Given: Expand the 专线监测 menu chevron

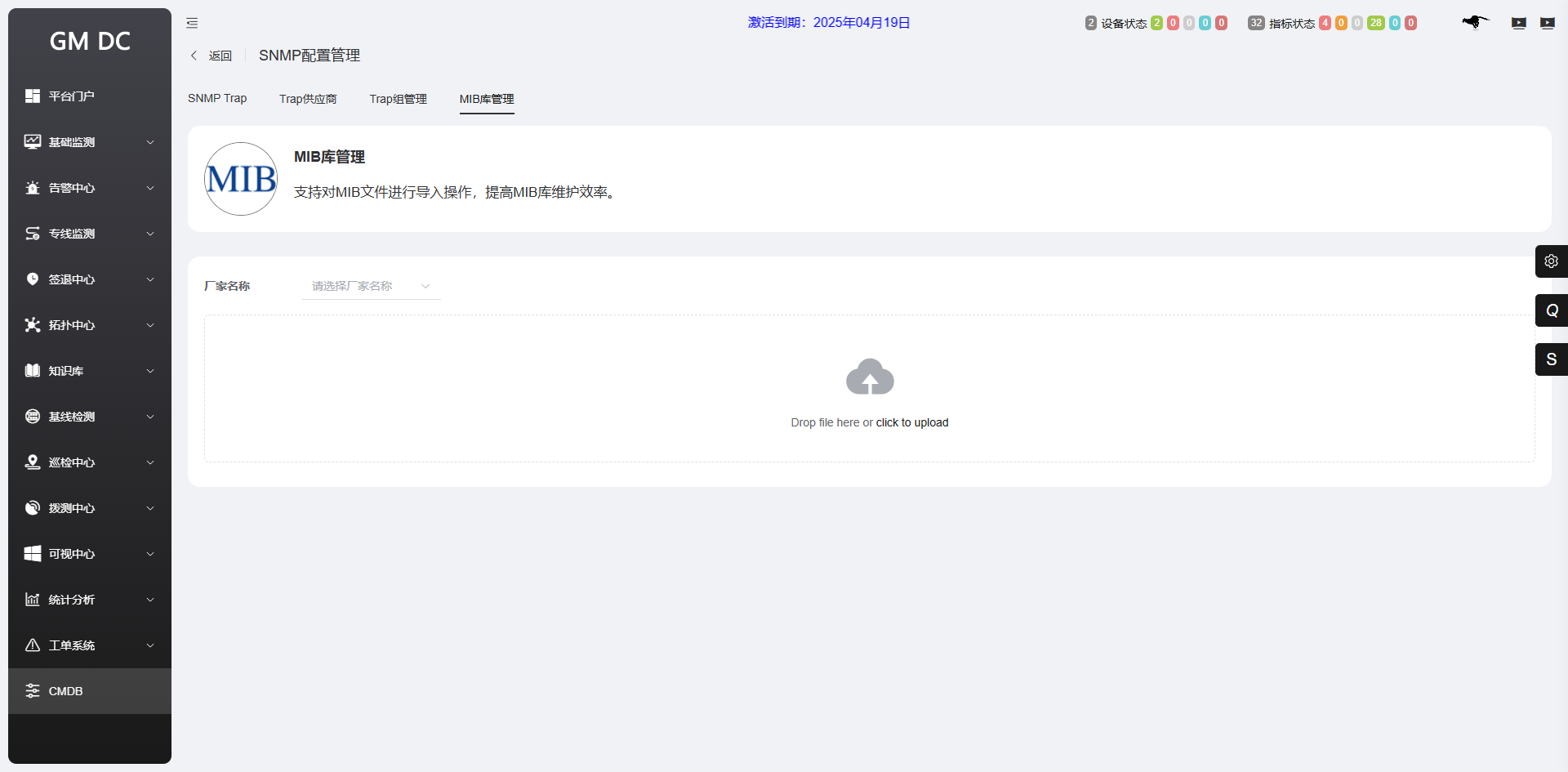Looking at the screenshot, I should tap(150, 234).
